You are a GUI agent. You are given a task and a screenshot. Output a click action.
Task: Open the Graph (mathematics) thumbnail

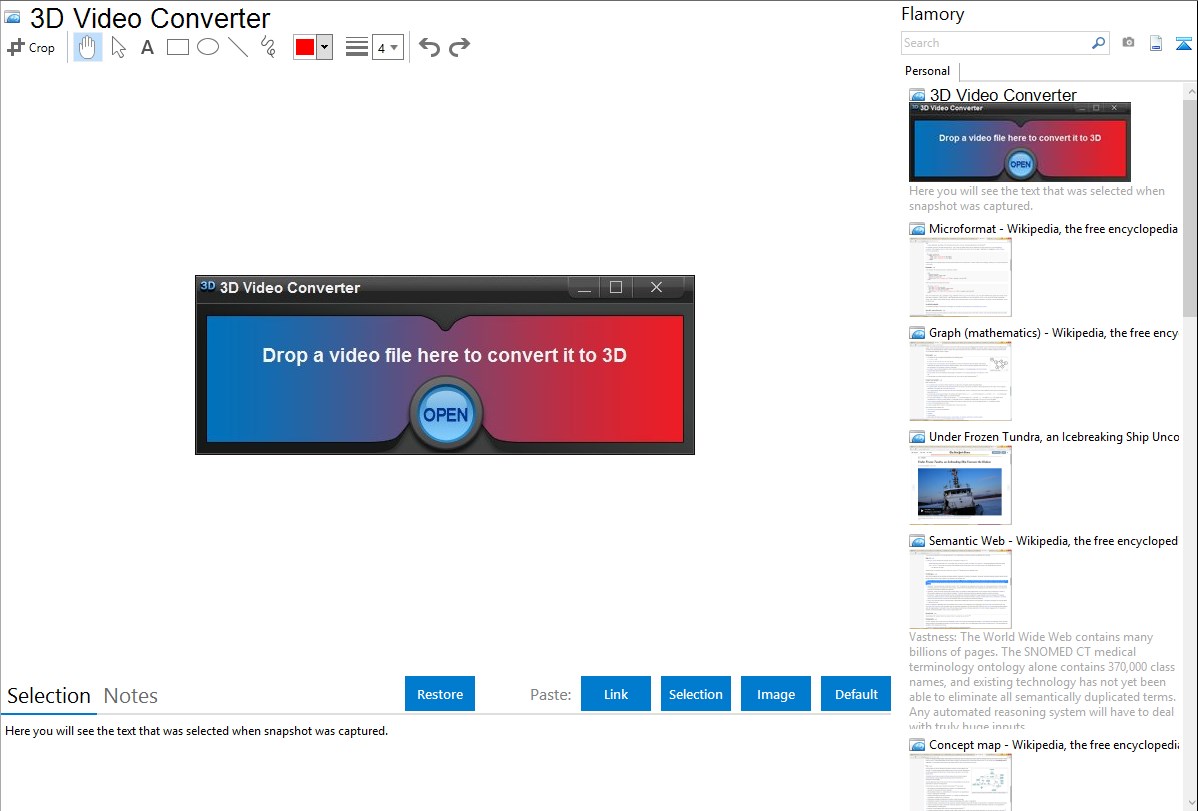point(960,381)
